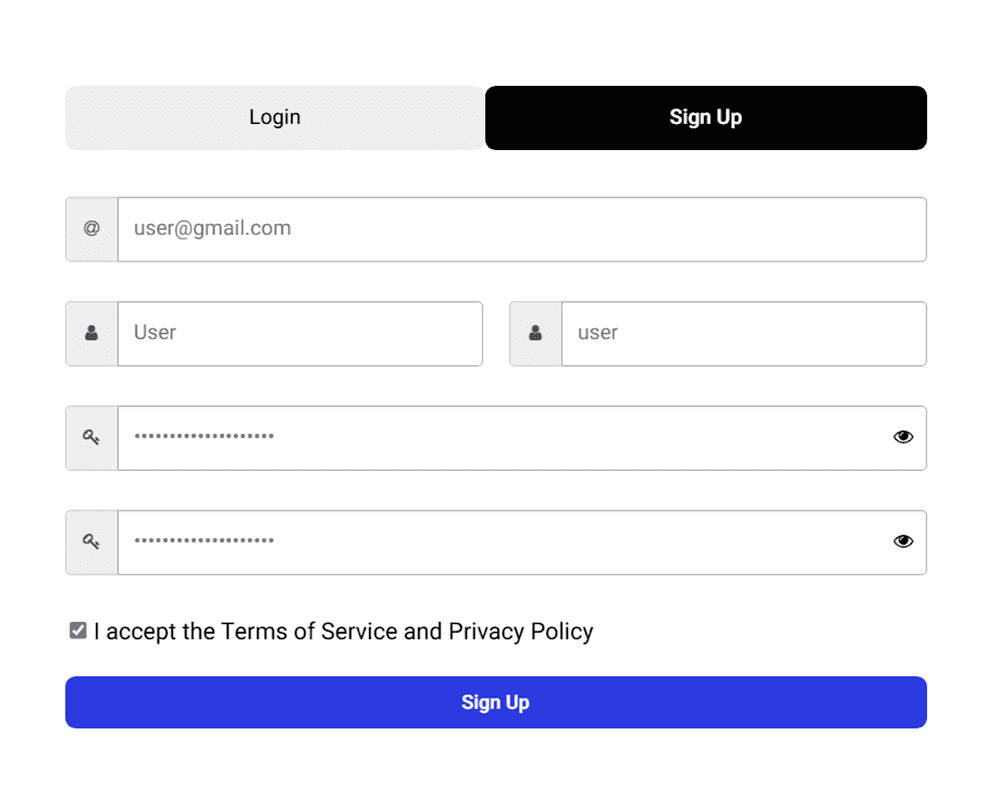Reveal the confirm password using the eye icon
The width and height of the screenshot is (1000, 798).
pos(903,542)
